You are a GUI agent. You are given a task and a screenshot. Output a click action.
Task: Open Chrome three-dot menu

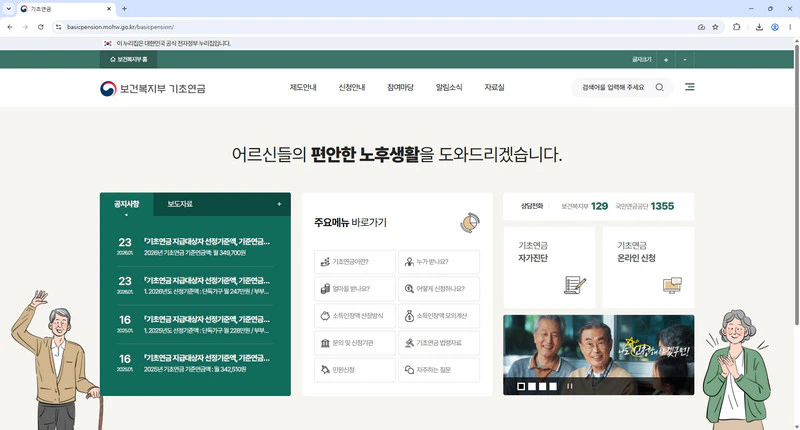coord(790,27)
